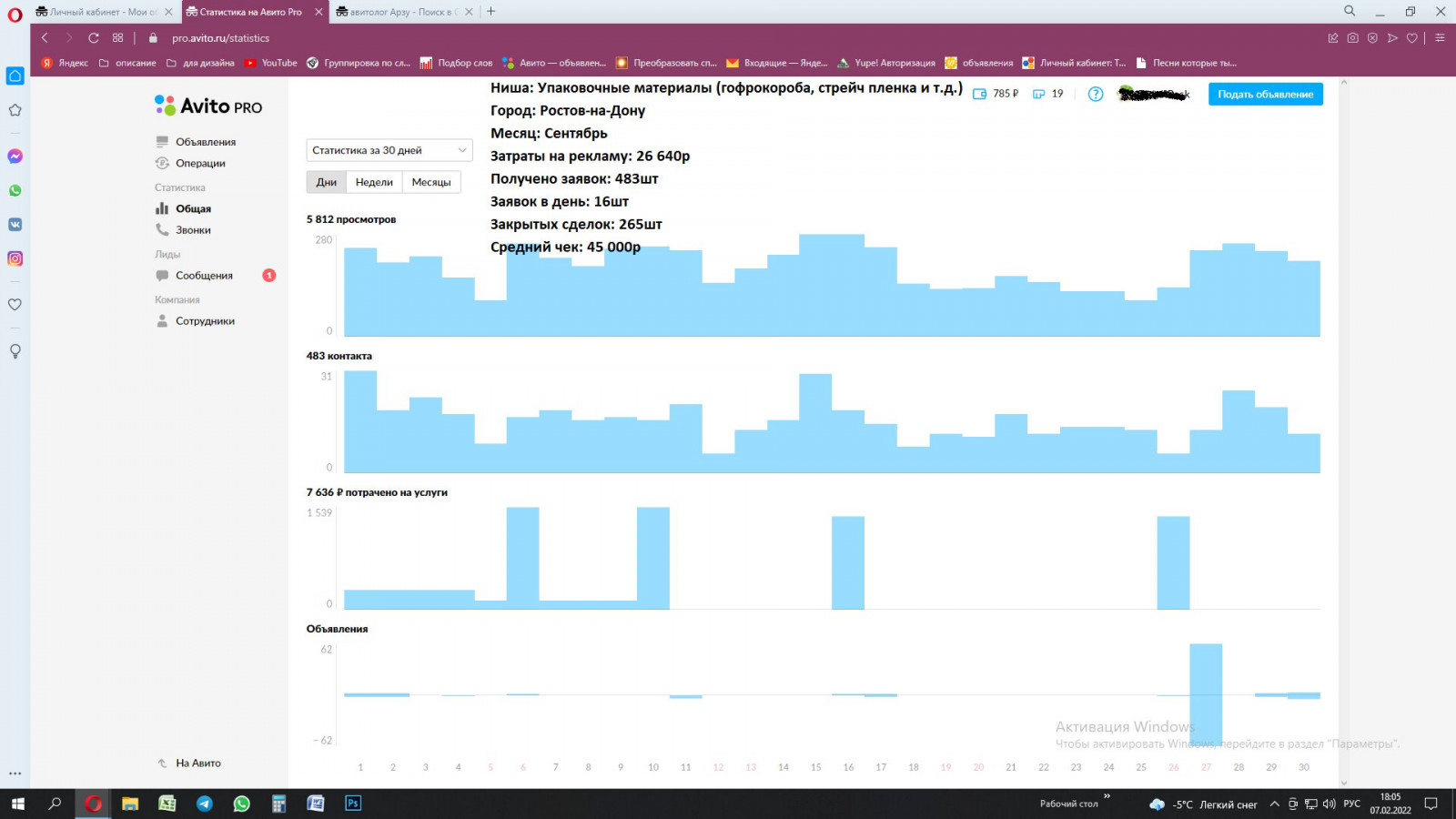Open the messages counter showing 19
This screenshot has height=819, width=1456.
click(1047, 94)
